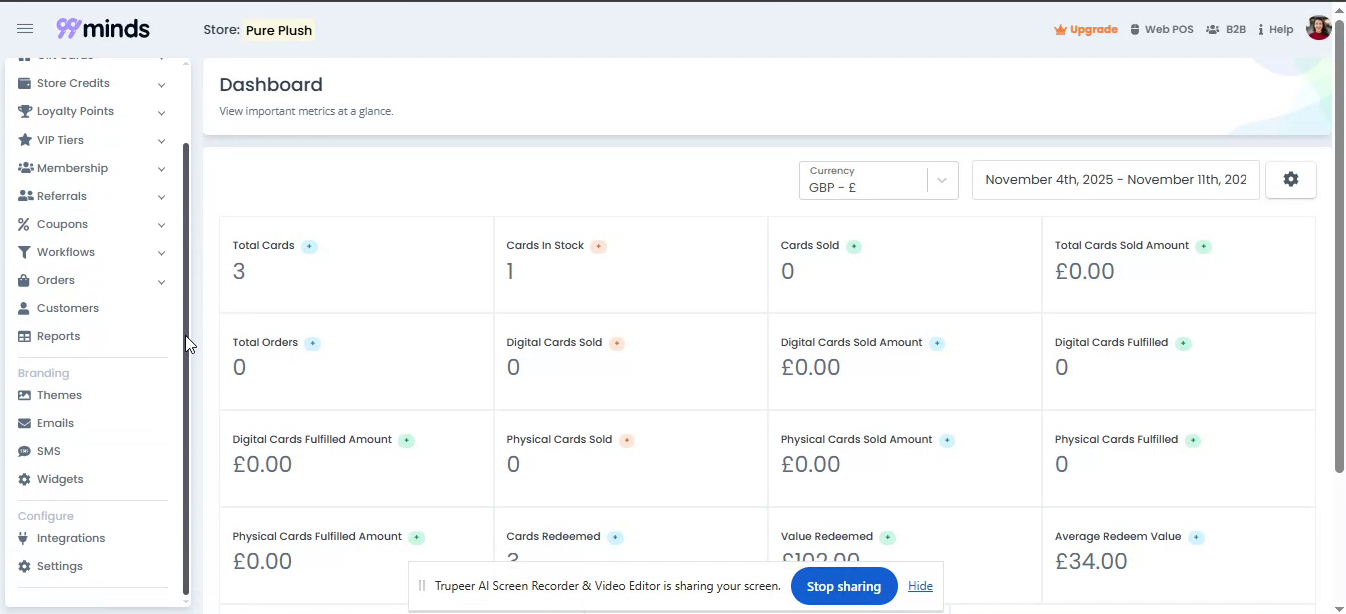Open the Integrations page

coord(70,538)
